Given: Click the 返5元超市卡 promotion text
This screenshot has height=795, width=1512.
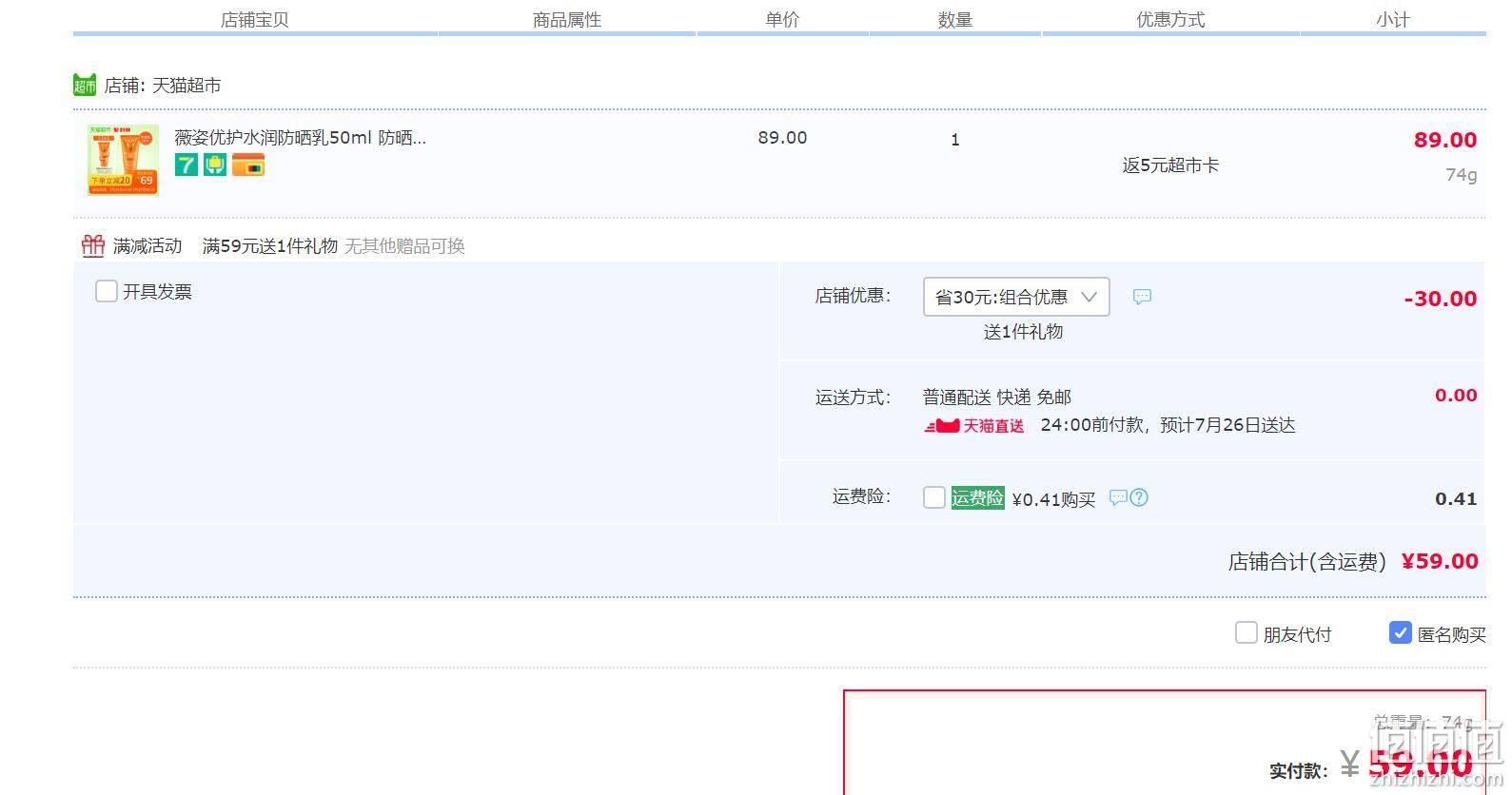Looking at the screenshot, I should (x=1170, y=165).
